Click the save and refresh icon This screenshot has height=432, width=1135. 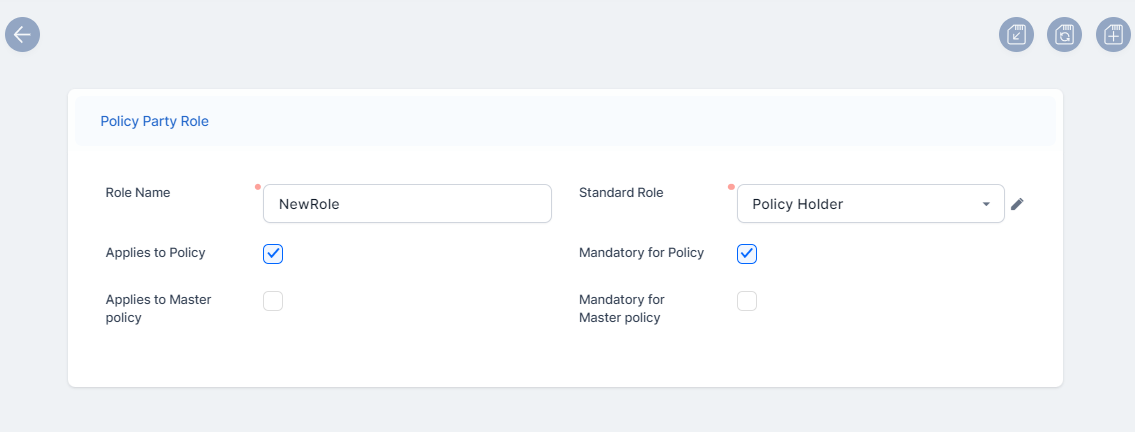point(1064,35)
